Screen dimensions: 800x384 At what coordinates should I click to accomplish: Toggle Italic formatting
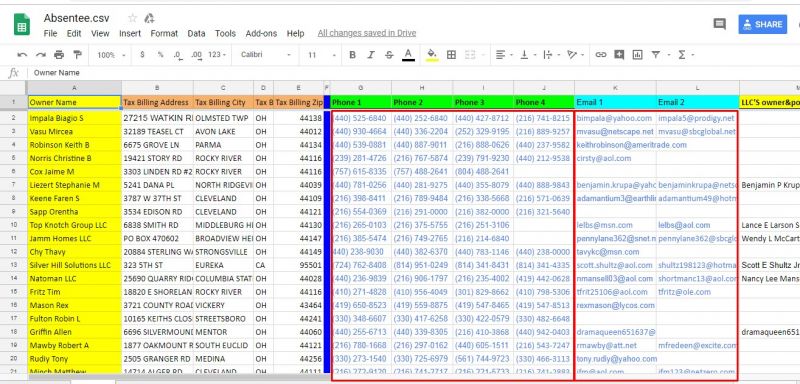click(x=371, y=55)
